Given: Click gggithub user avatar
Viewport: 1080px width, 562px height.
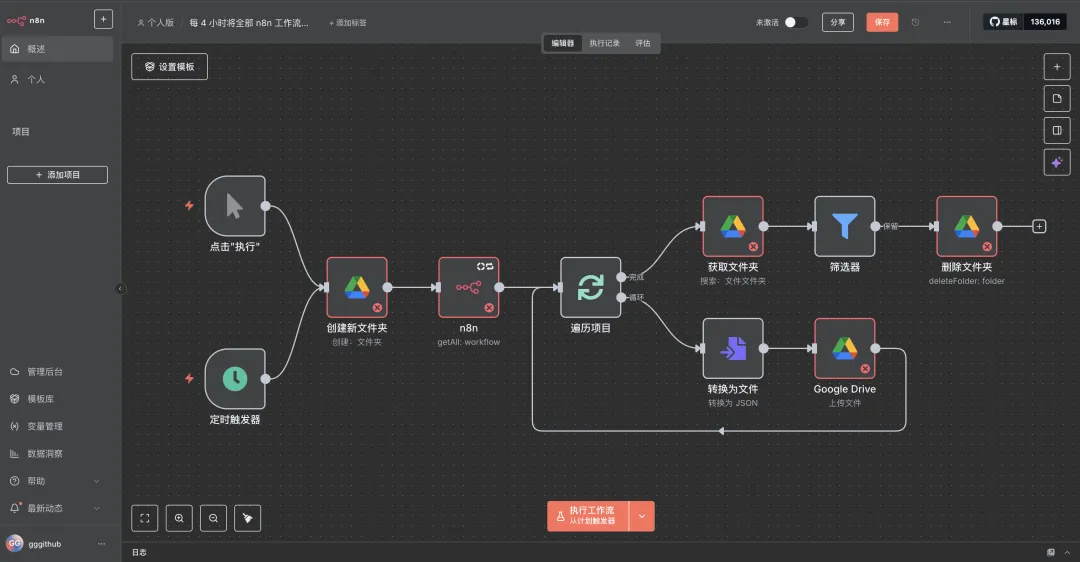Looking at the screenshot, I should click(14, 543).
